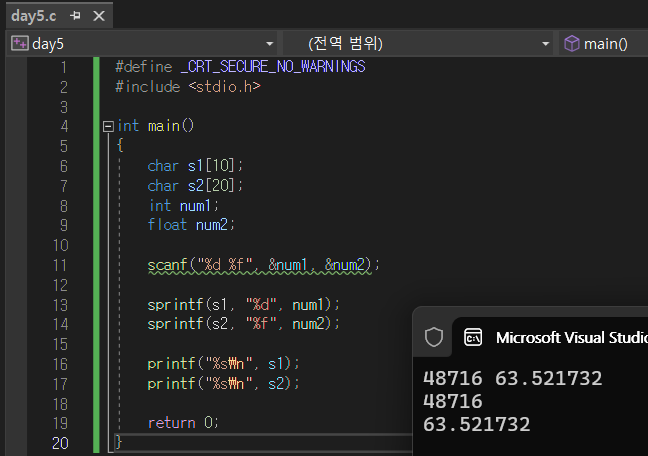Click console output line 48716

(453, 401)
